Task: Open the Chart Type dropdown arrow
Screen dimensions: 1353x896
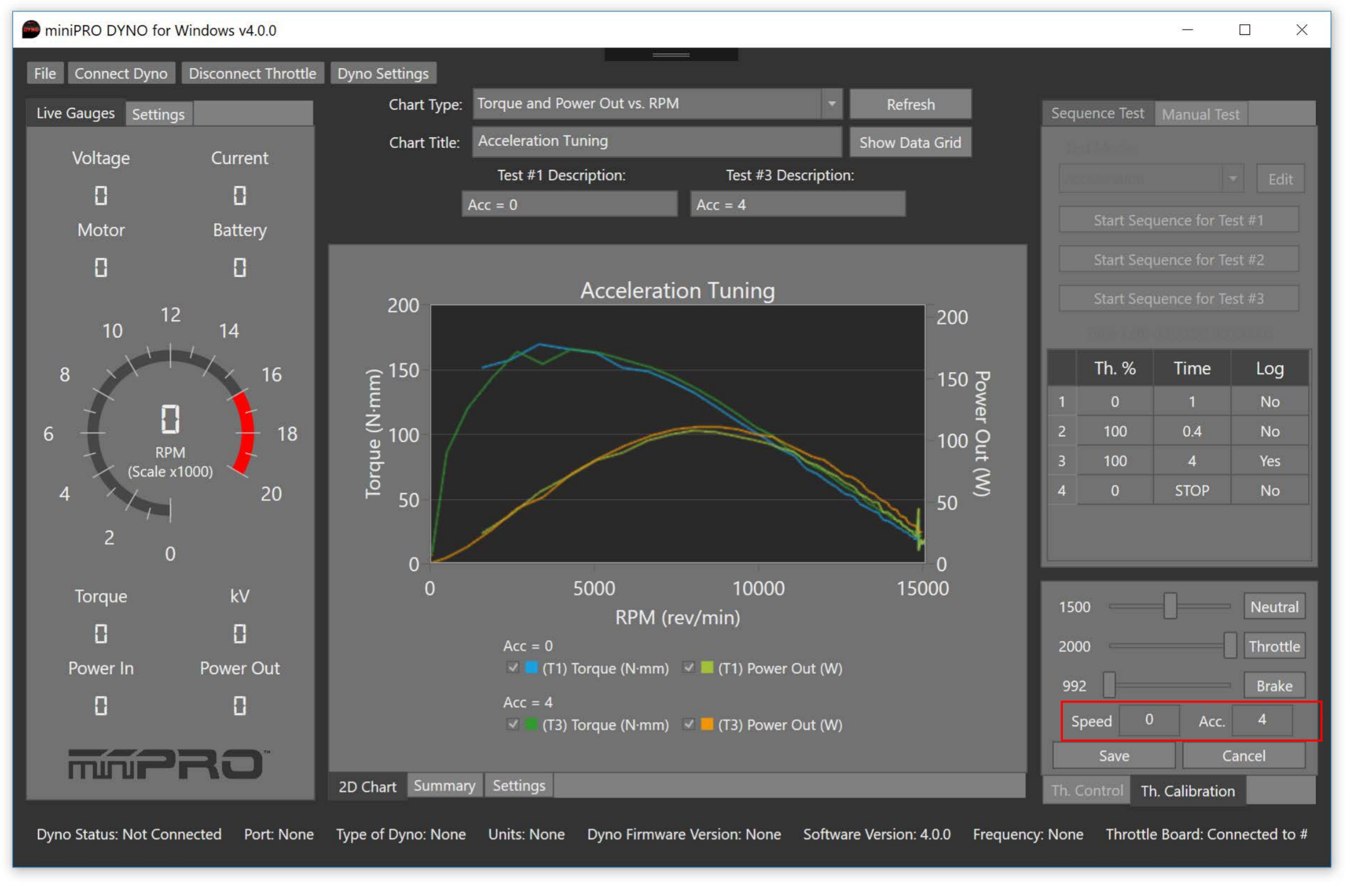Action: [832, 104]
